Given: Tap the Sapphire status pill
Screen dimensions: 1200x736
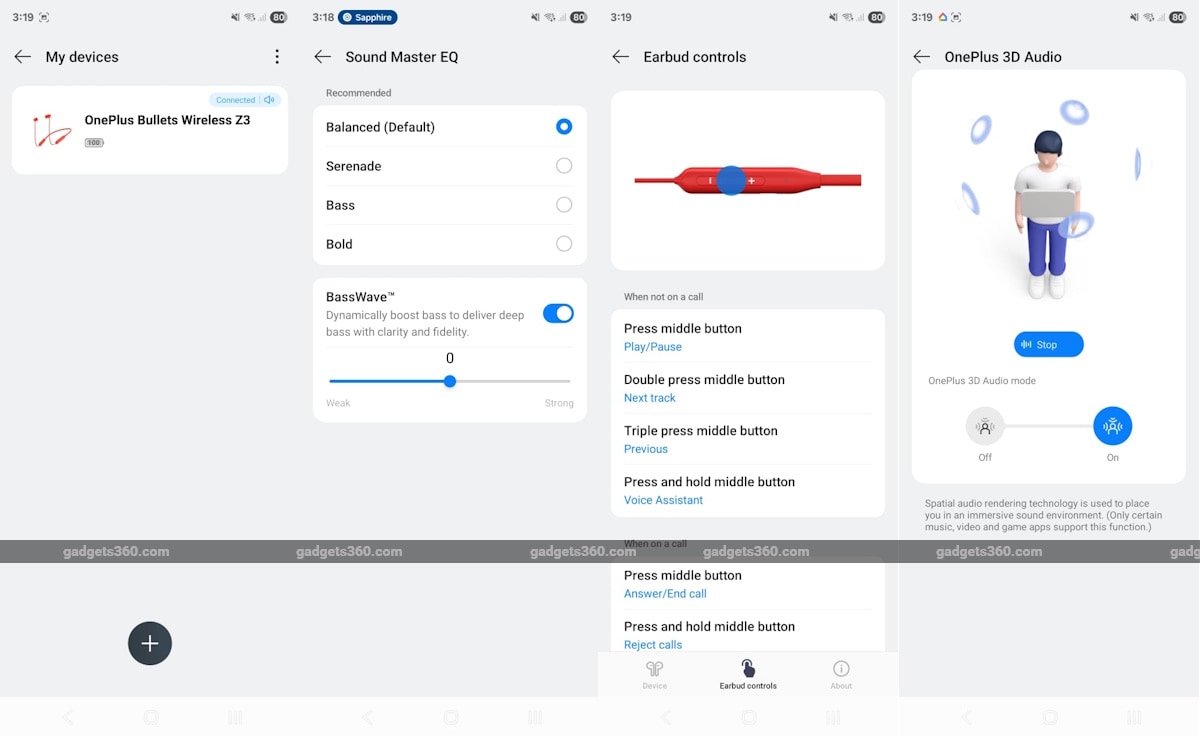Looking at the screenshot, I should tap(367, 17).
